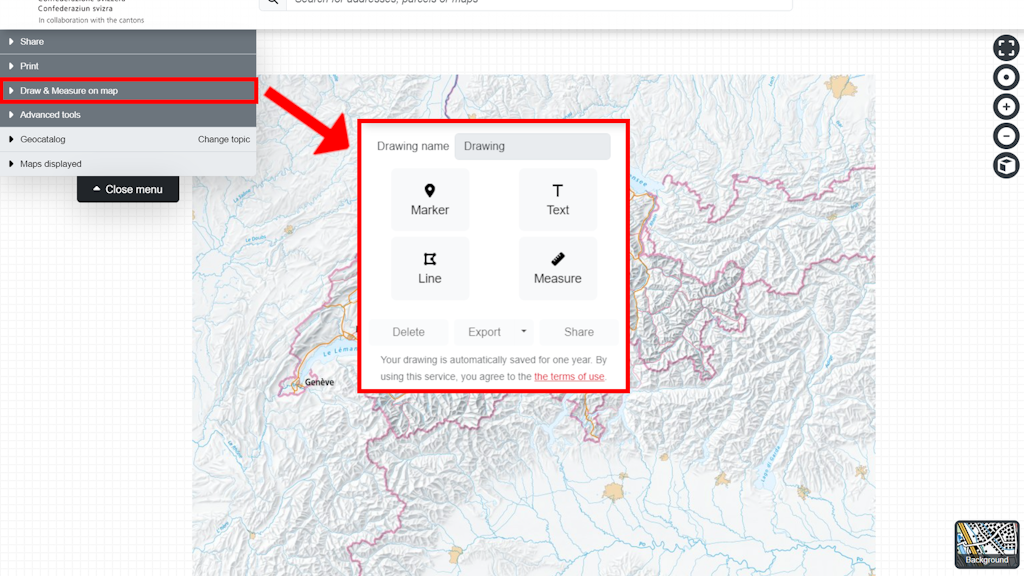Viewport: 1024px width, 576px height.
Task: Expand the Print menu section
Action: point(30,66)
